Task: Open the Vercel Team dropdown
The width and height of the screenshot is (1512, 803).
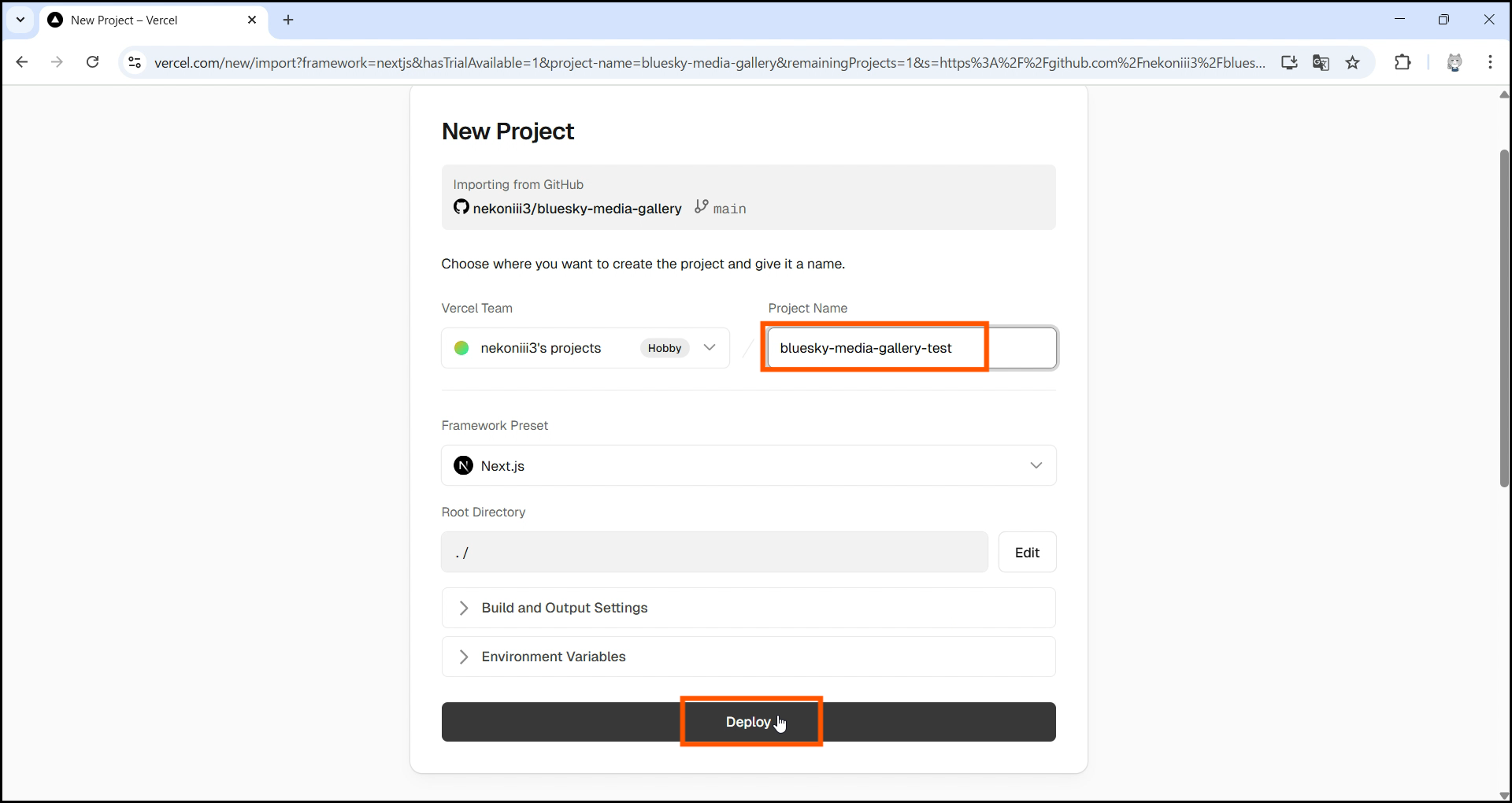Action: click(x=586, y=348)
